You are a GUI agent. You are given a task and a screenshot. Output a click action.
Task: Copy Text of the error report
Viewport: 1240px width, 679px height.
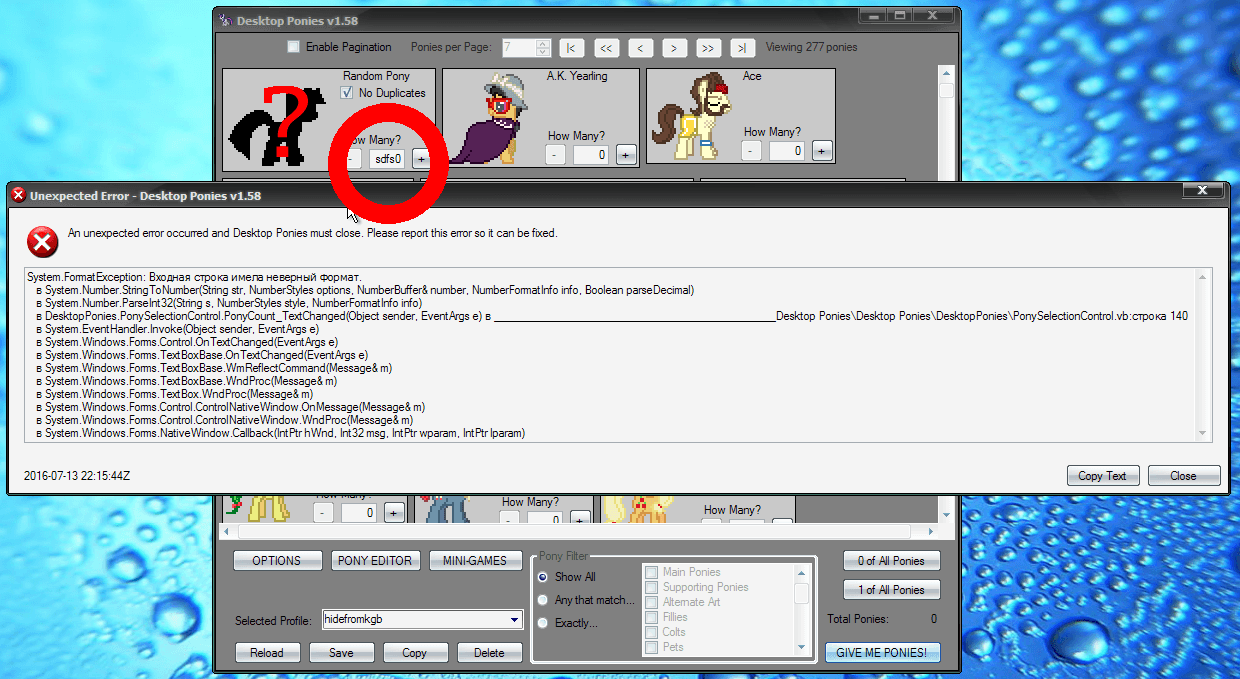[x=1103, y=476]
